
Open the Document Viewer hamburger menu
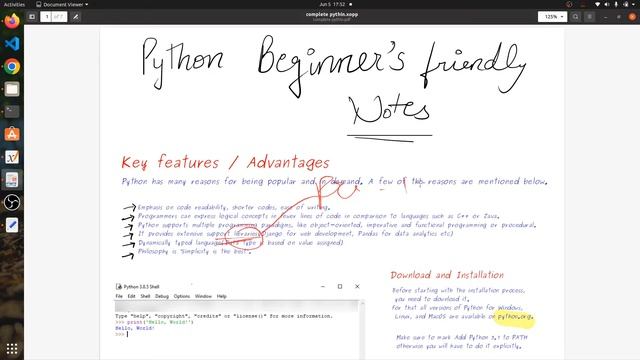[x=589, y=17]
